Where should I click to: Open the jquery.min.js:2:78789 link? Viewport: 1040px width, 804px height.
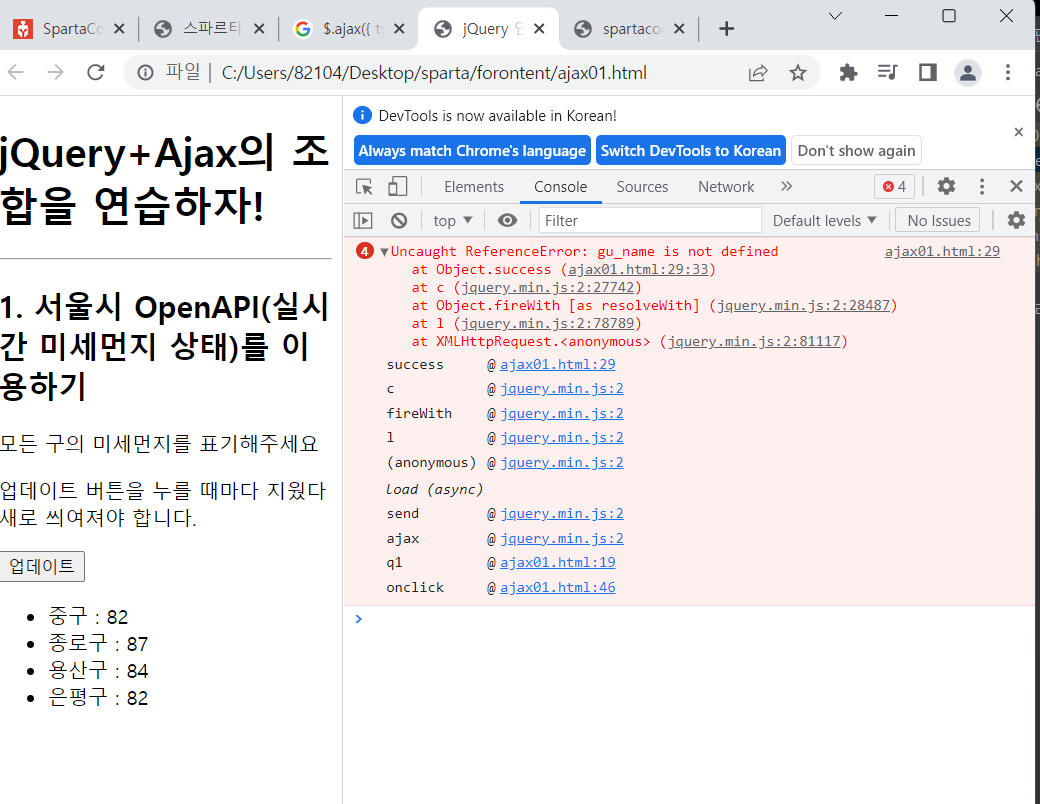[x=548, y=323]
